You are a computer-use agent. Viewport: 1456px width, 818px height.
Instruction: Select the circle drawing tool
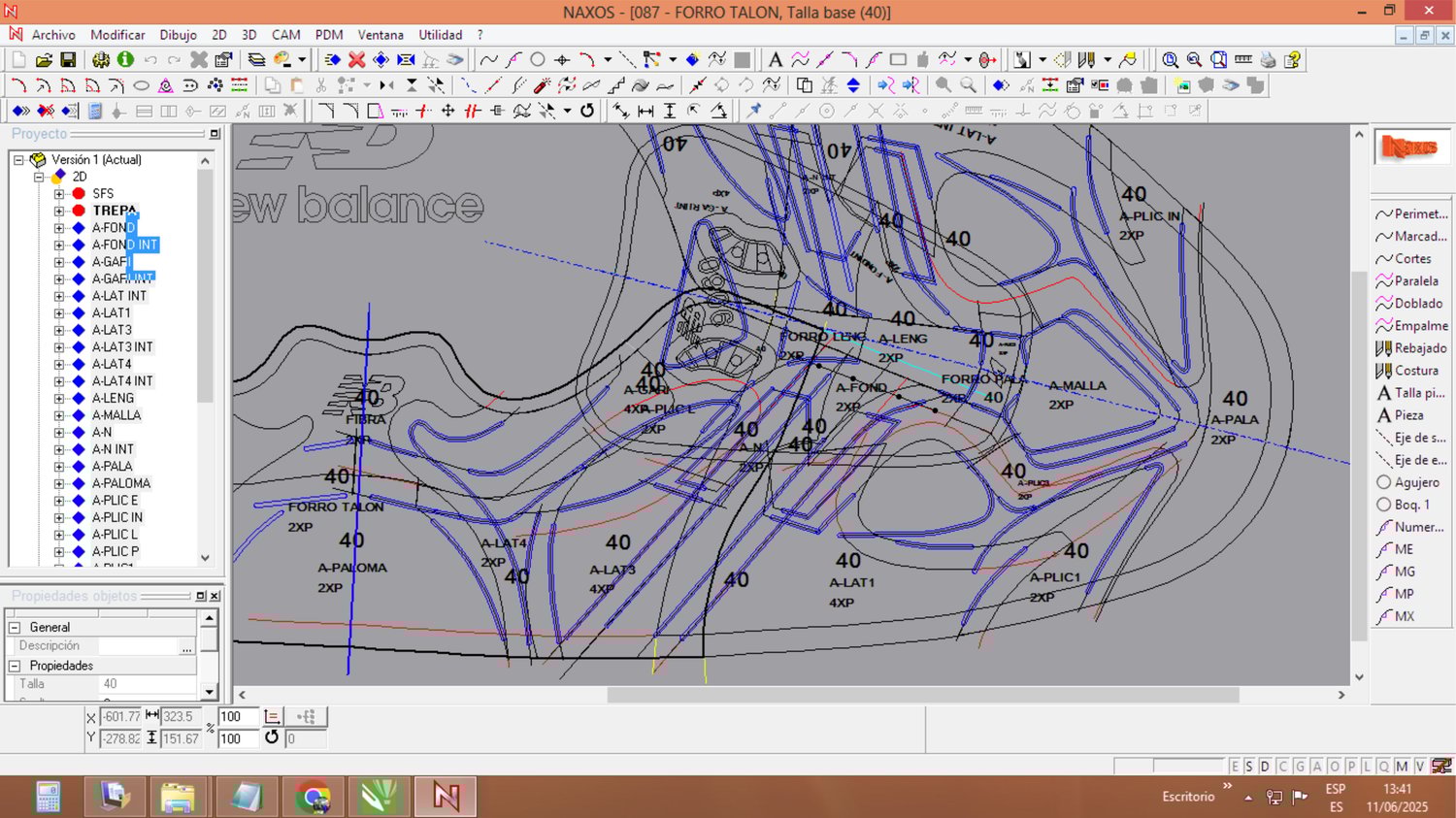pyautogui.click(x=537, y=60)
